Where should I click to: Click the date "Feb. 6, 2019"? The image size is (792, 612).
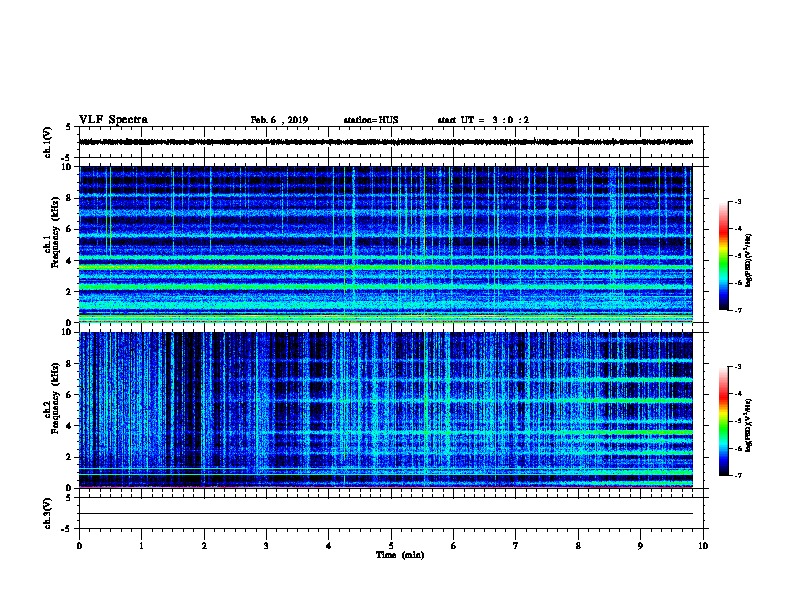click(x=279, y=120)
